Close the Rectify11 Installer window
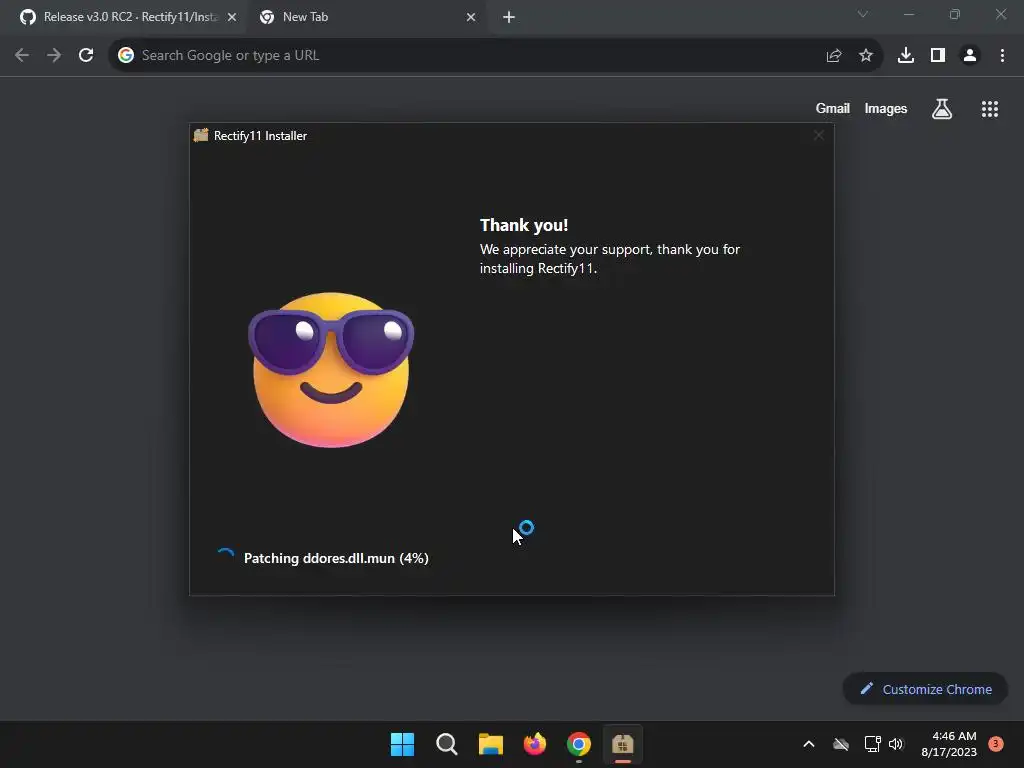1024x768 pixels. [818, 135]
